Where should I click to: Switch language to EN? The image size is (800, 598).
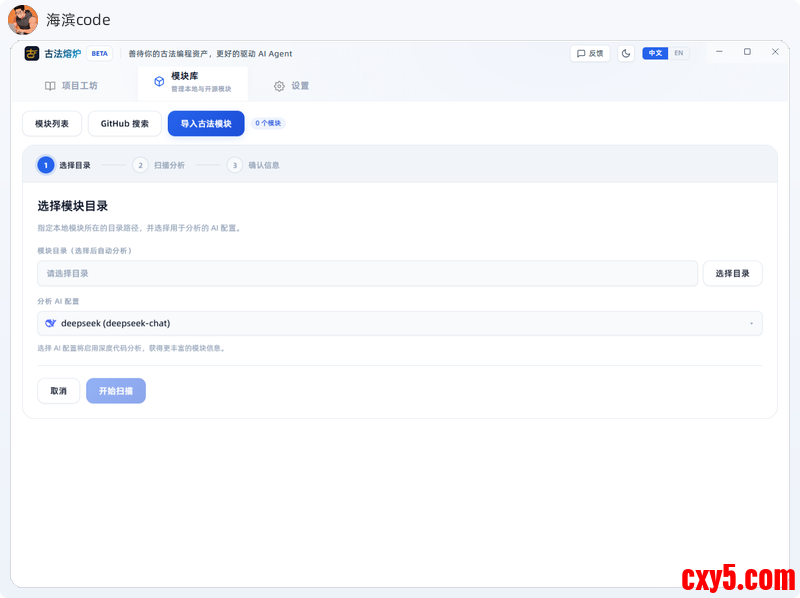pos(679,53)
